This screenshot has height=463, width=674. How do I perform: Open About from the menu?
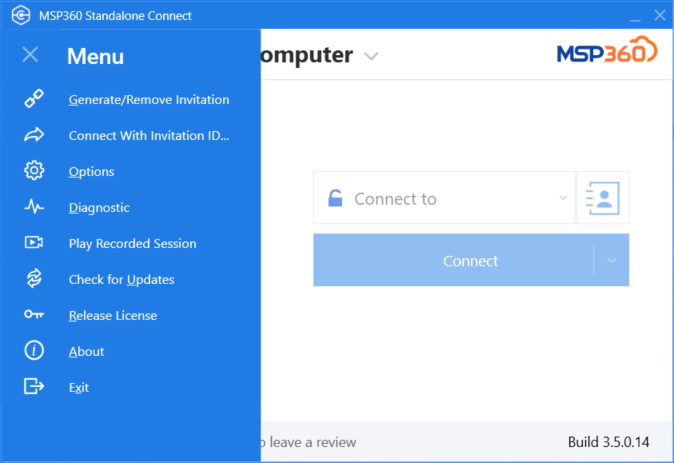(x=86, y=352)
